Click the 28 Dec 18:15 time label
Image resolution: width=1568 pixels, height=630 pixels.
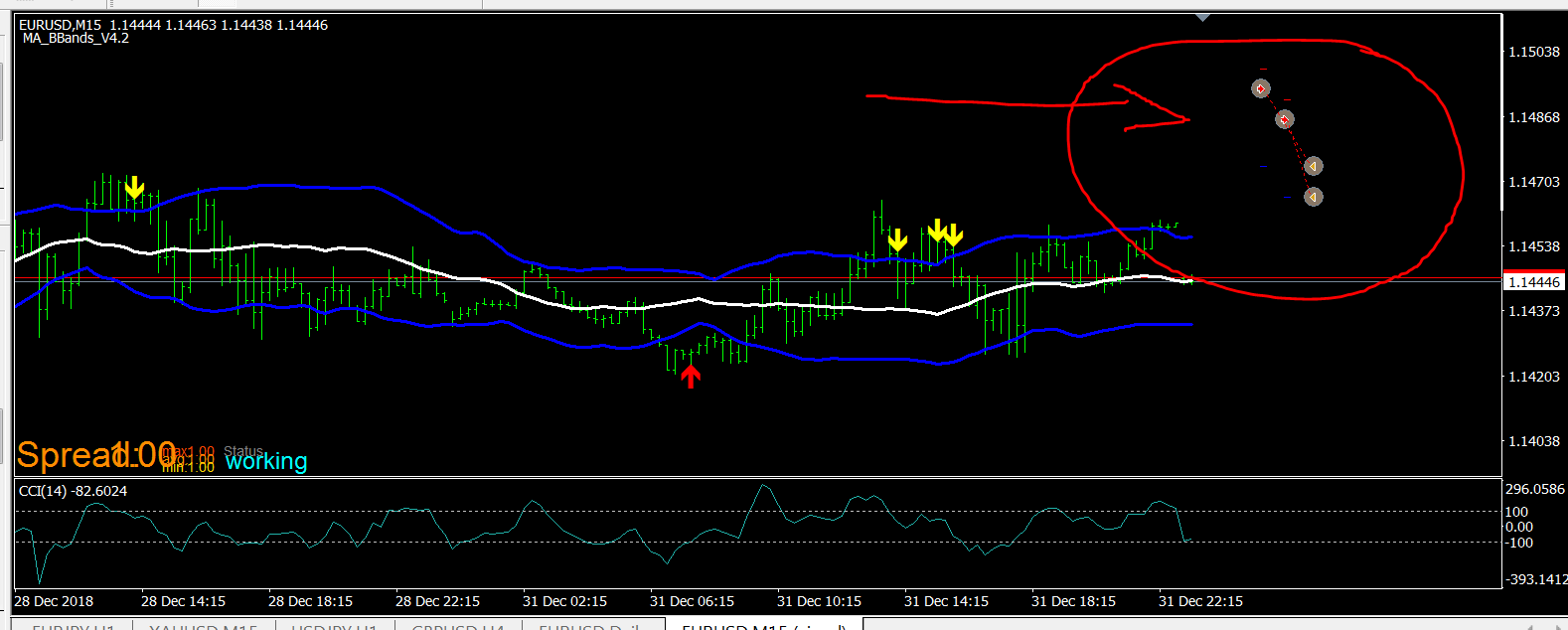(310, 601)
